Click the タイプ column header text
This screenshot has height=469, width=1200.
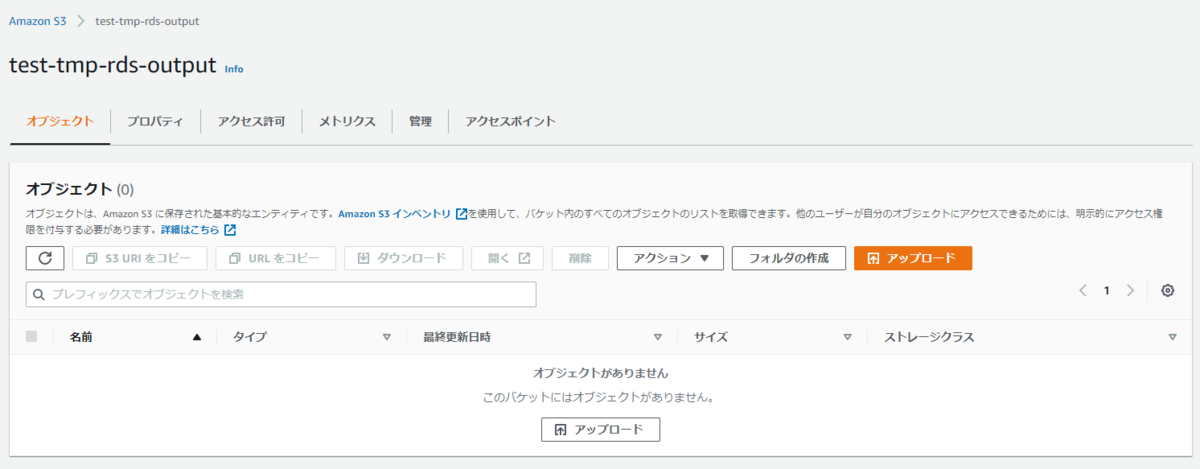coord(250,337)
